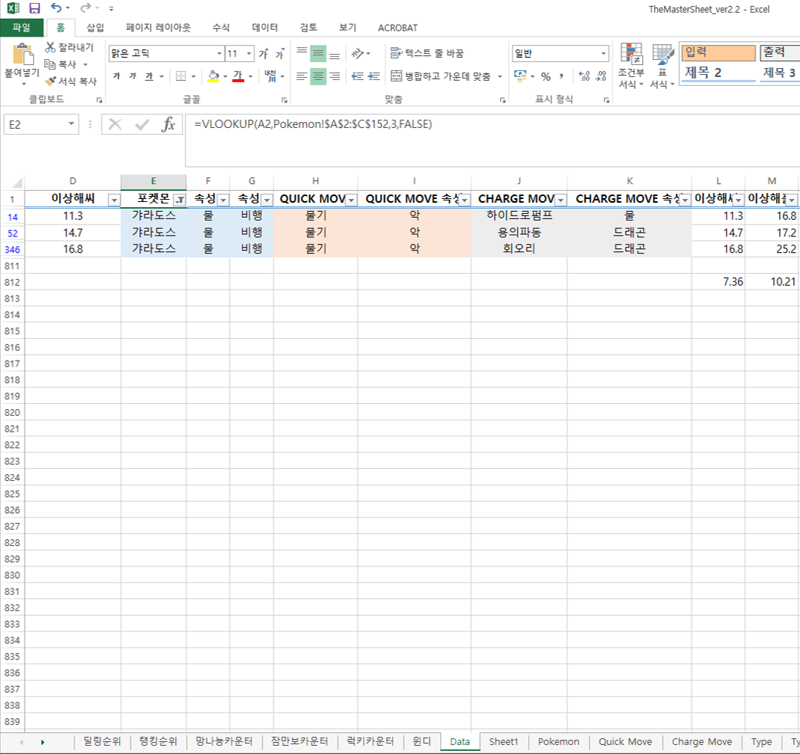
Task: Open the 딜링순위 sheet tab
Action: tap(102, 741)
